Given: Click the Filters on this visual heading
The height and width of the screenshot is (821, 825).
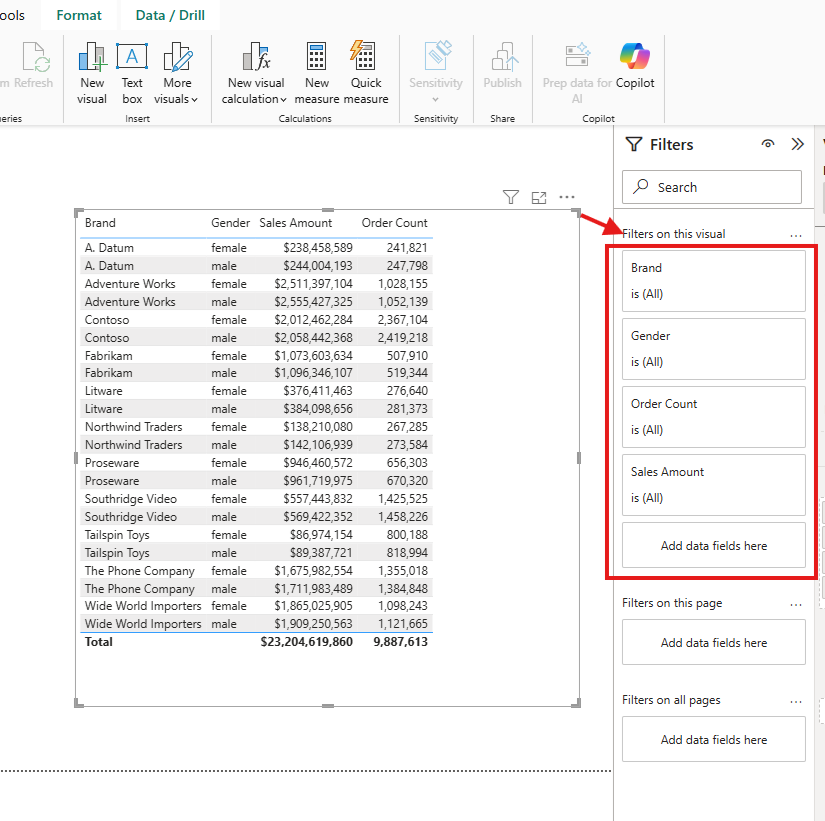Looking at the screenshot, I should click(x=673, y=234).
